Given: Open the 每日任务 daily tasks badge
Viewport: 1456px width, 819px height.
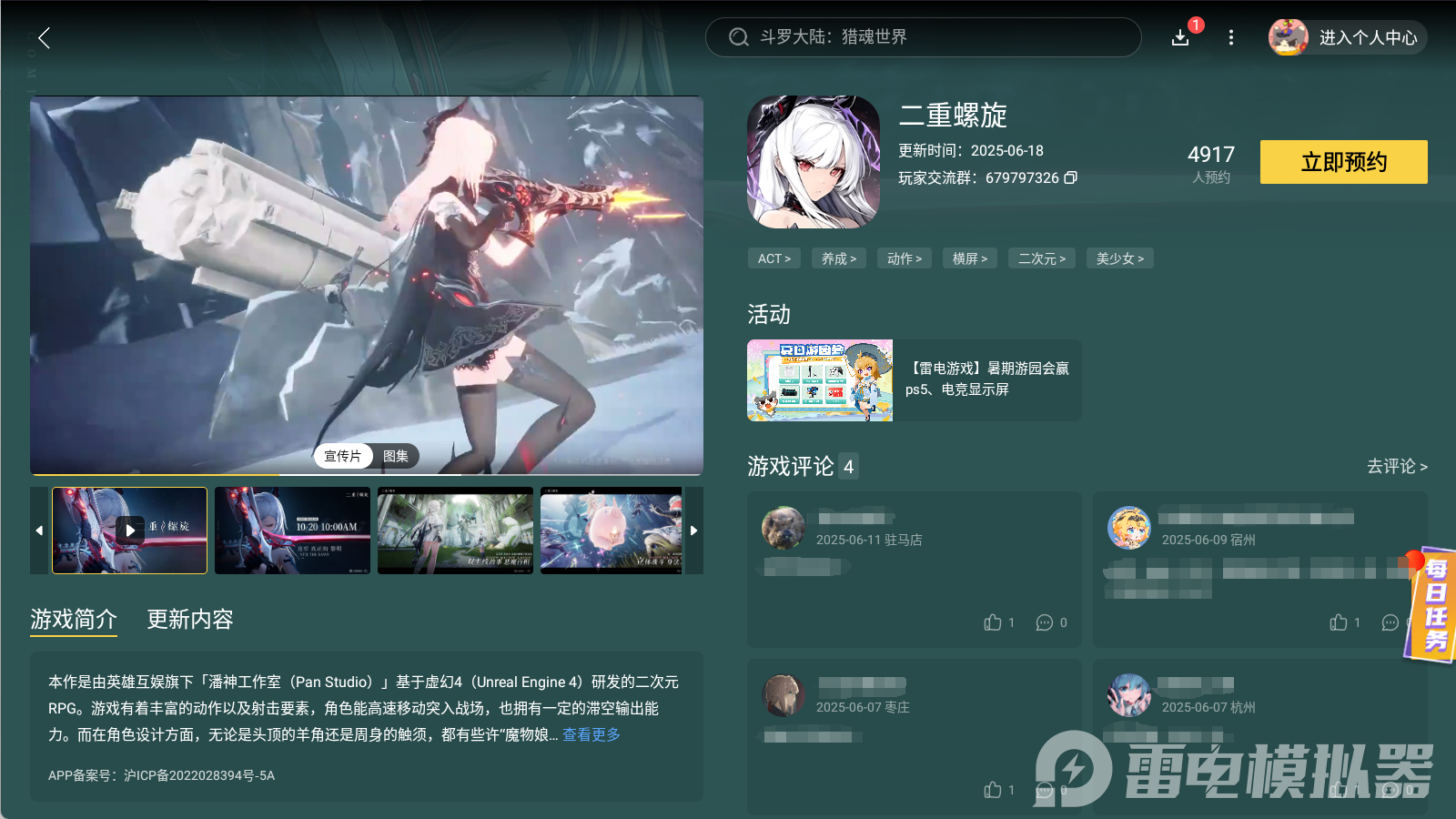Looking at the screenshot, I should pyautogui.click(x=1431, y=604).
